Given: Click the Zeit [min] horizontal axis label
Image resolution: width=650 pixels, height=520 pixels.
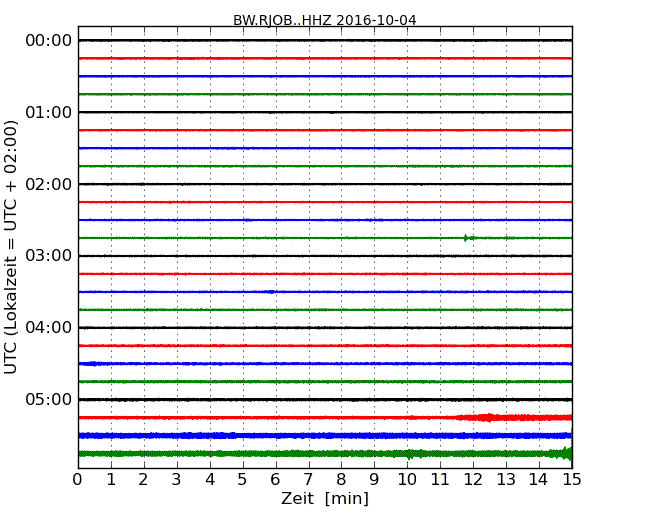Looking at the screenshot, I should (325, 498).
